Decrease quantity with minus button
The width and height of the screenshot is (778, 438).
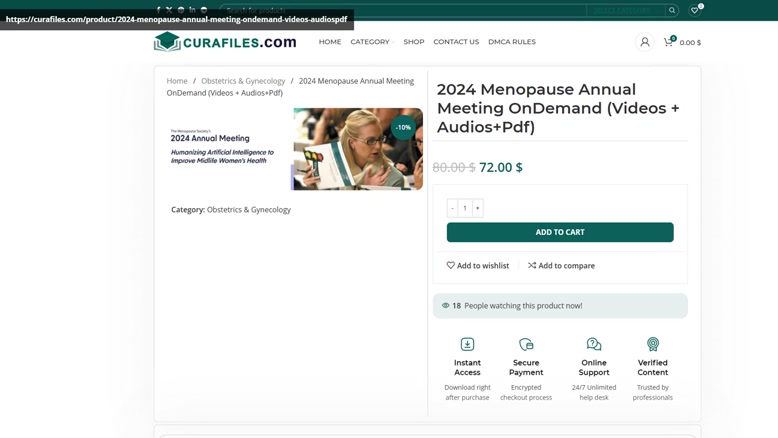click(x=453, y=208)
